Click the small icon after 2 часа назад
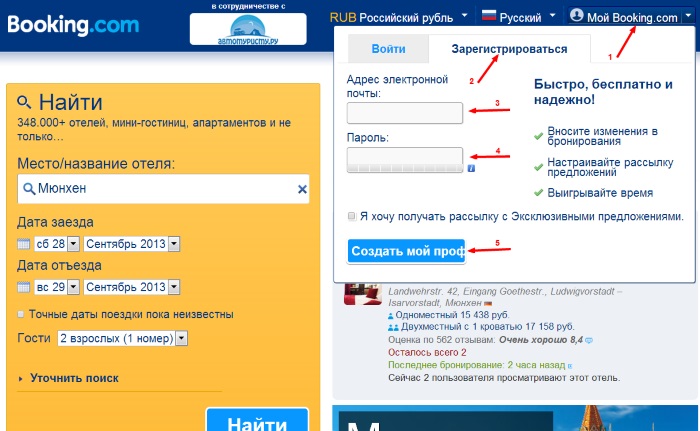This screenshot has height=431, width=700. coord(570,366)
